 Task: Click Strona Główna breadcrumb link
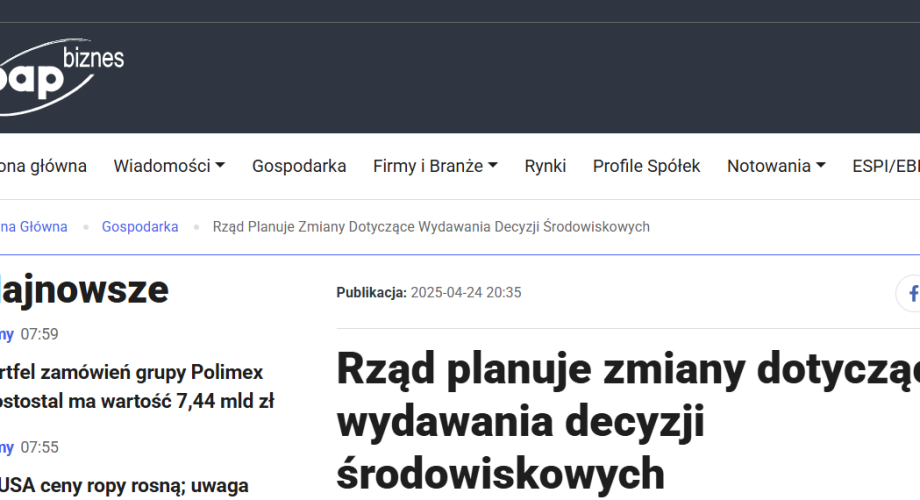click(34, 227)
